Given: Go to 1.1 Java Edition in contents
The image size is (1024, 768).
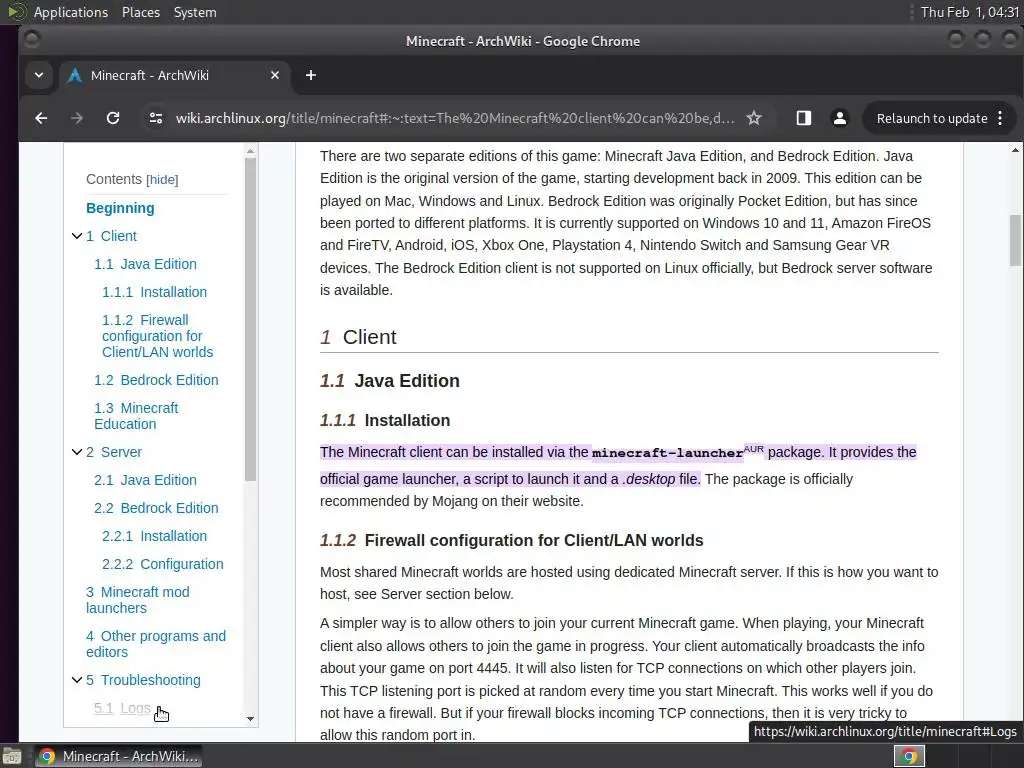Looking at the screenshot, I should [x=145, y=264].
